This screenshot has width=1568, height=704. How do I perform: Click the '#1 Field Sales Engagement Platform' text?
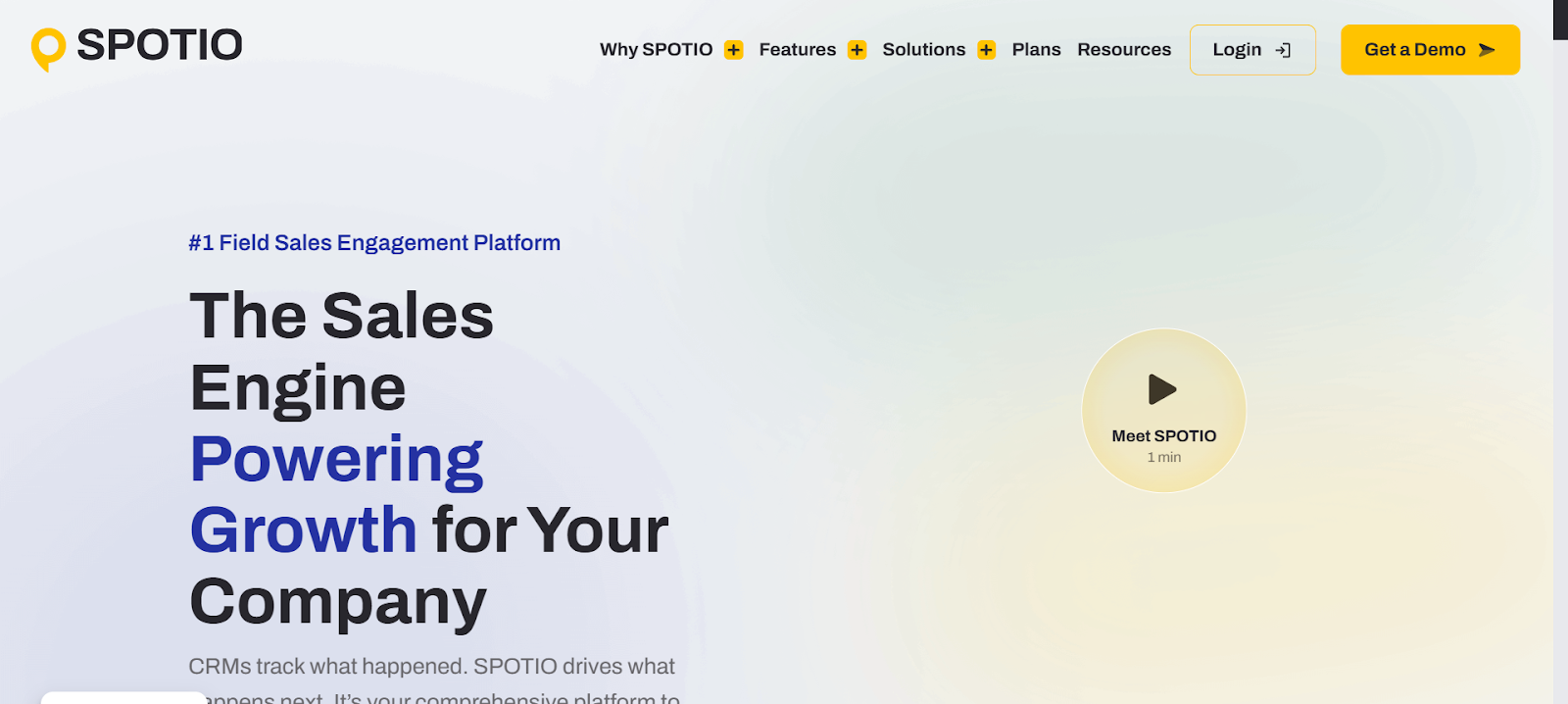coord(374,243)
